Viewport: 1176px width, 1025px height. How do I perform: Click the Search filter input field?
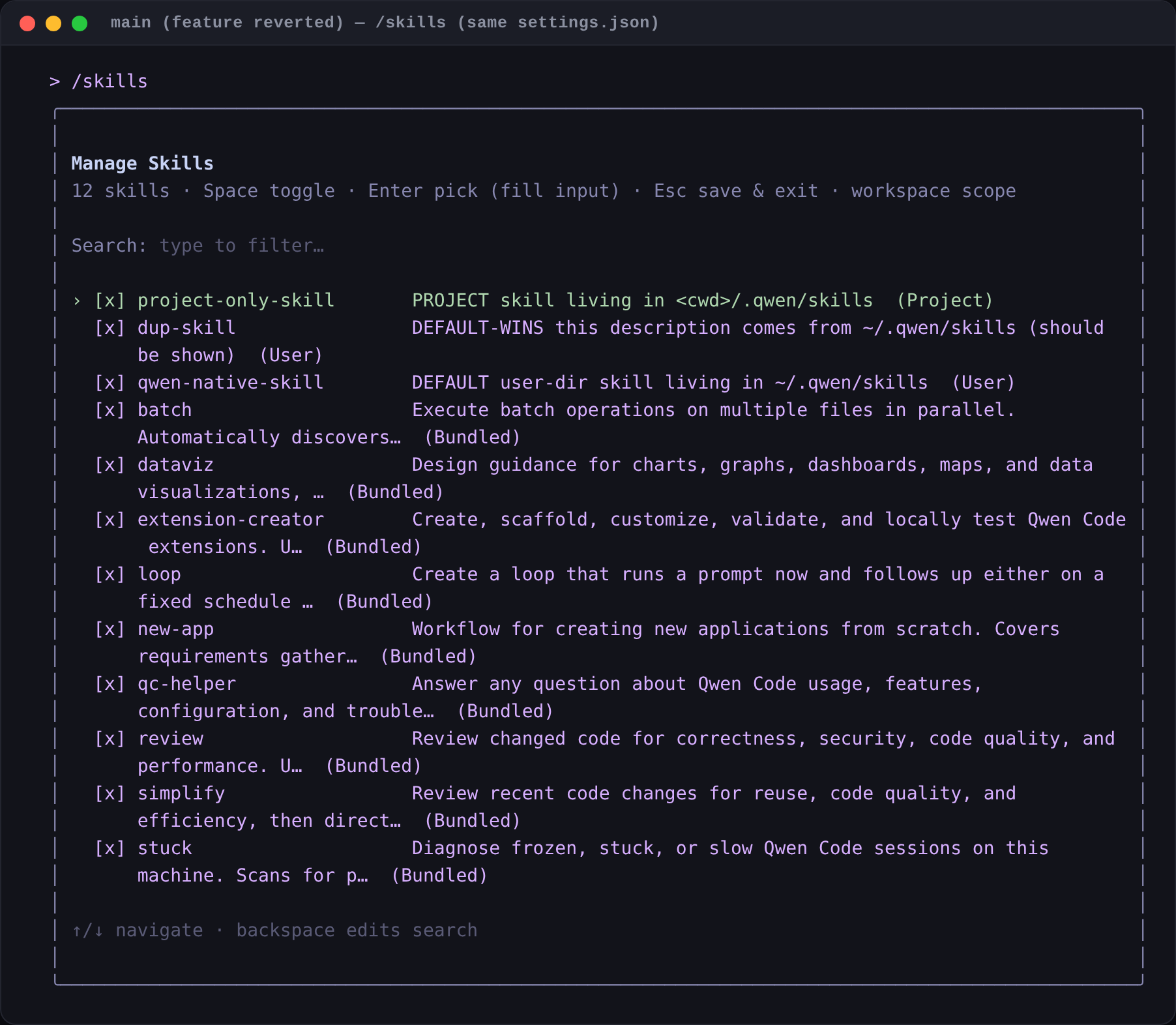(x=242, y=246)
